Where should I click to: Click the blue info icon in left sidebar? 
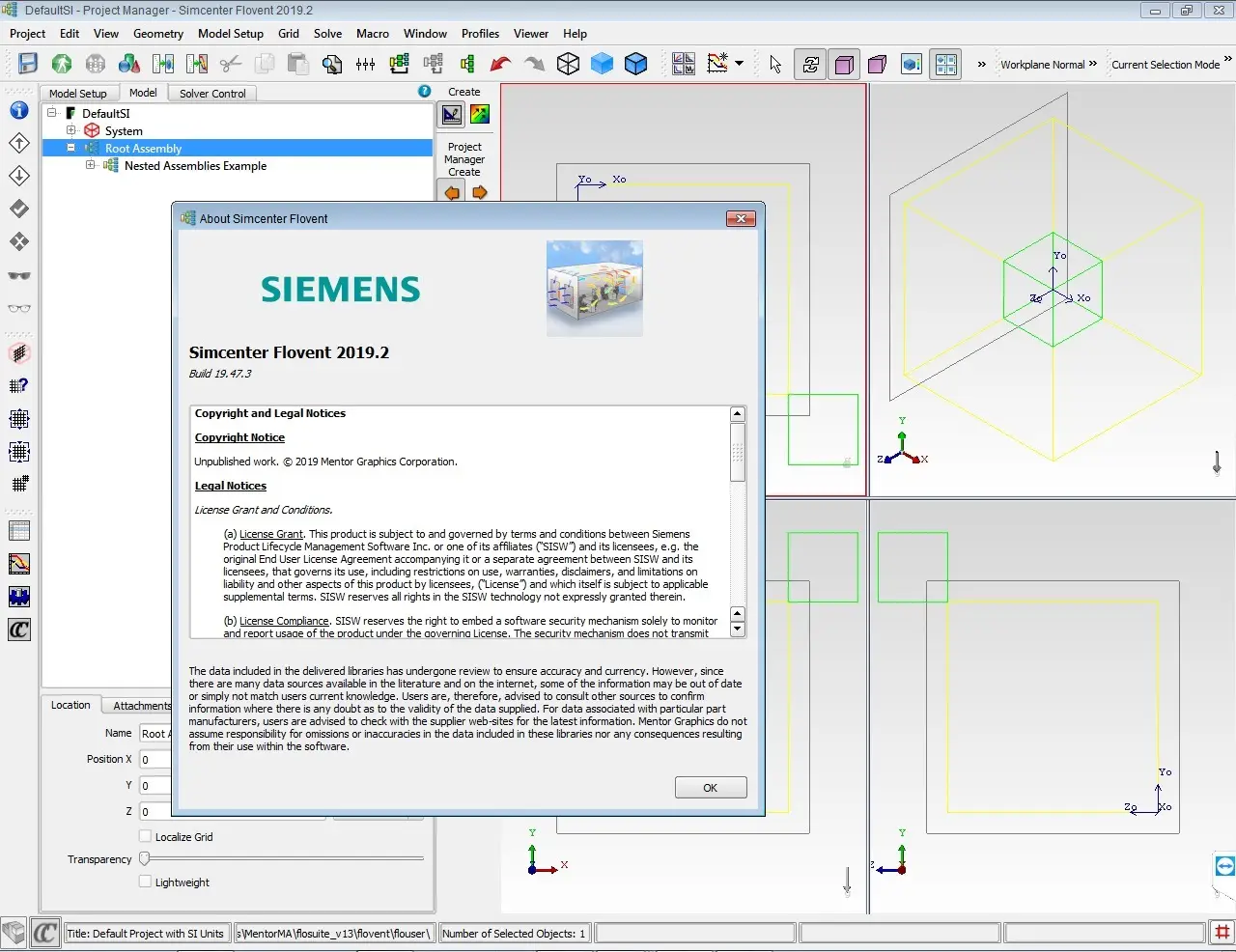click(x=19, y=110)
